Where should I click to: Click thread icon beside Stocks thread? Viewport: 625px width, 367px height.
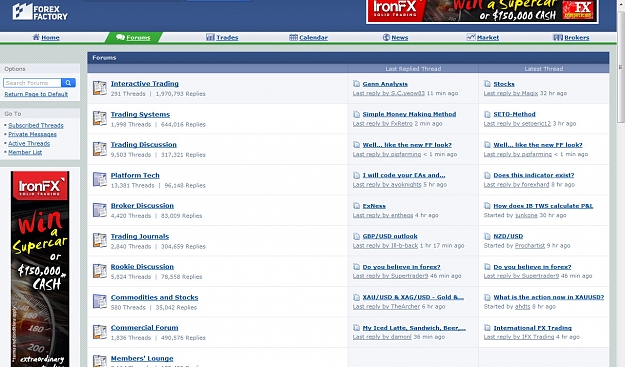(x=487, y=84)
